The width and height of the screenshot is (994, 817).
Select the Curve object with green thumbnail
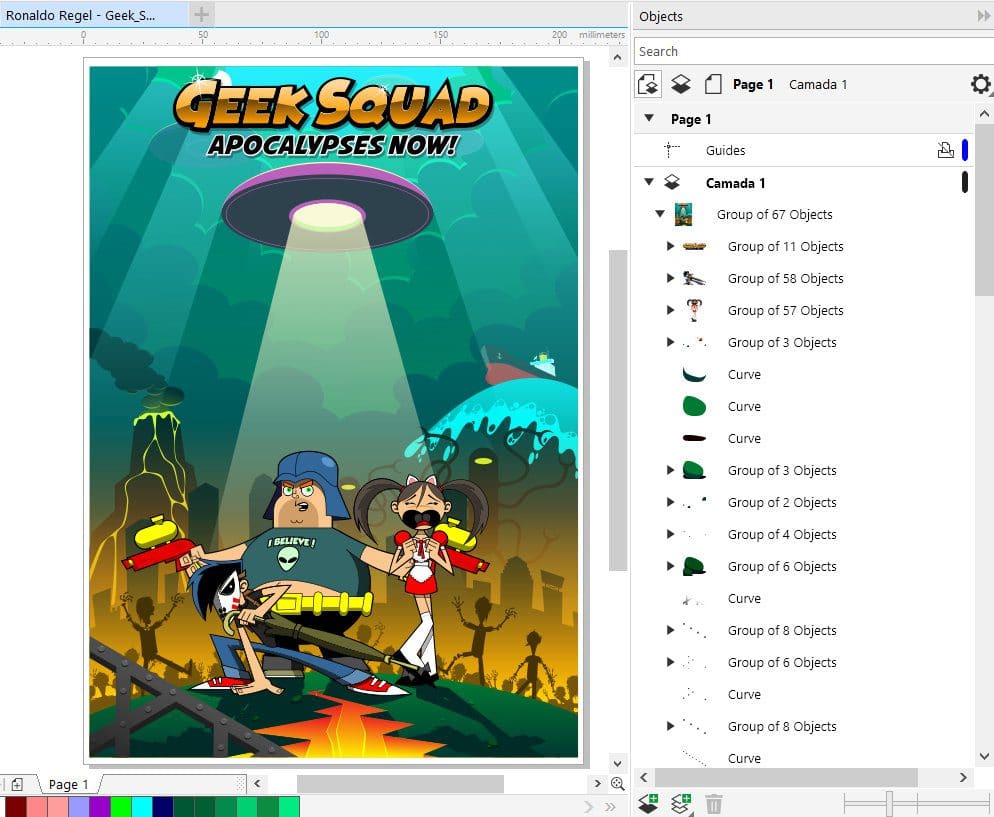745,406
